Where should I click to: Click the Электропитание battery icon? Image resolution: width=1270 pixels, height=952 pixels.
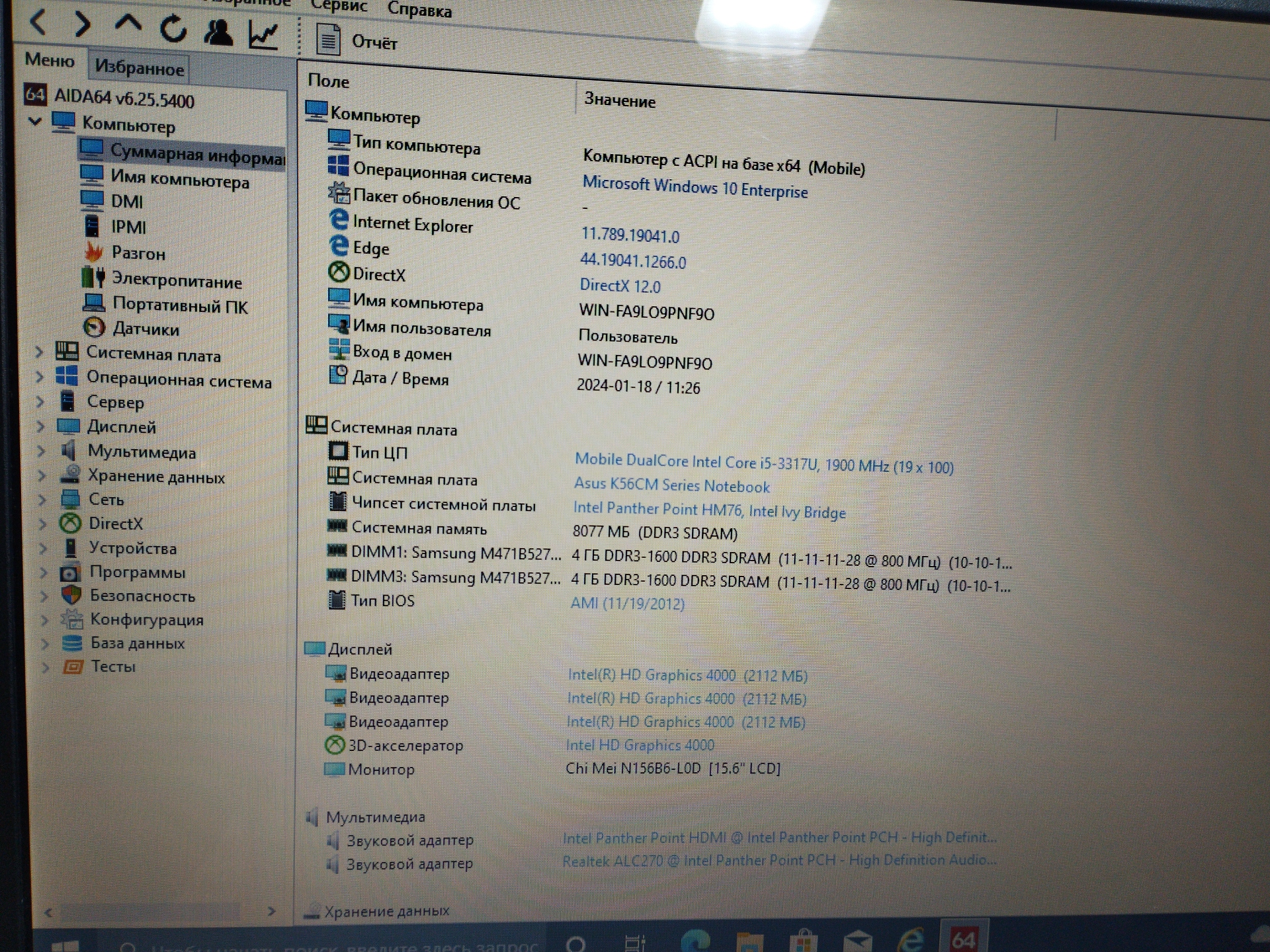(x=93, y=278)
